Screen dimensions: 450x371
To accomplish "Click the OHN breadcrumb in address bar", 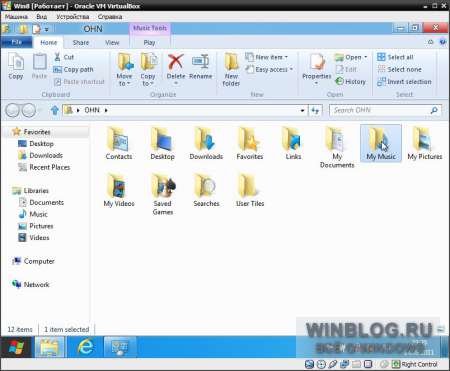I will 92,110.
